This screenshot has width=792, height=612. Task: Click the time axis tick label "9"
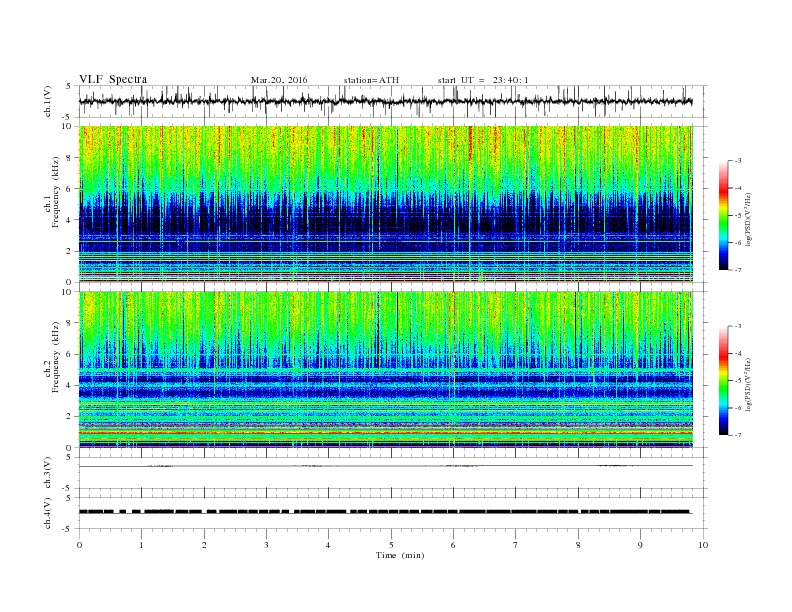641,545
